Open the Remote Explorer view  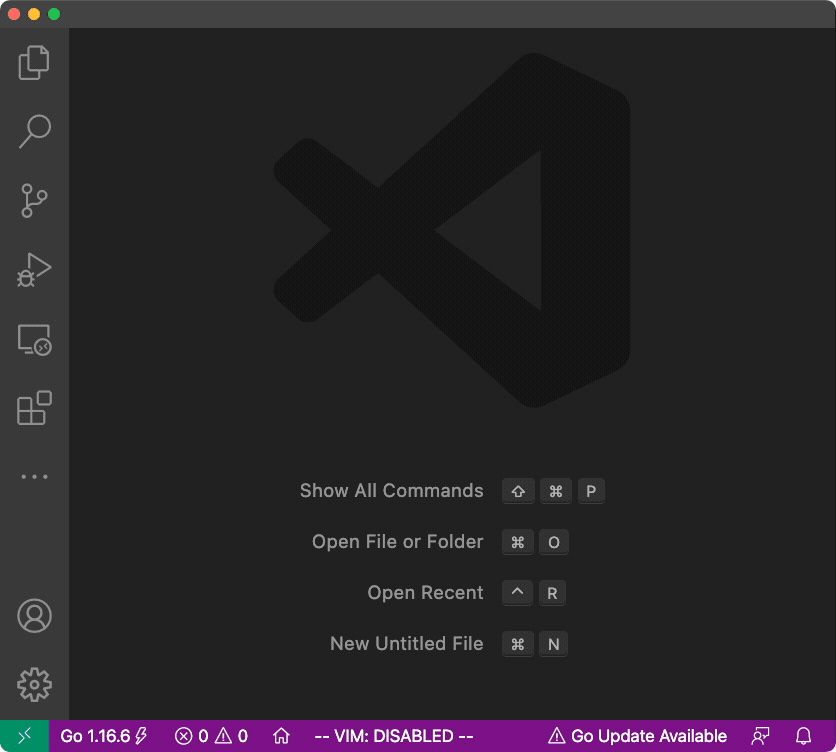[x=34, y=340]
